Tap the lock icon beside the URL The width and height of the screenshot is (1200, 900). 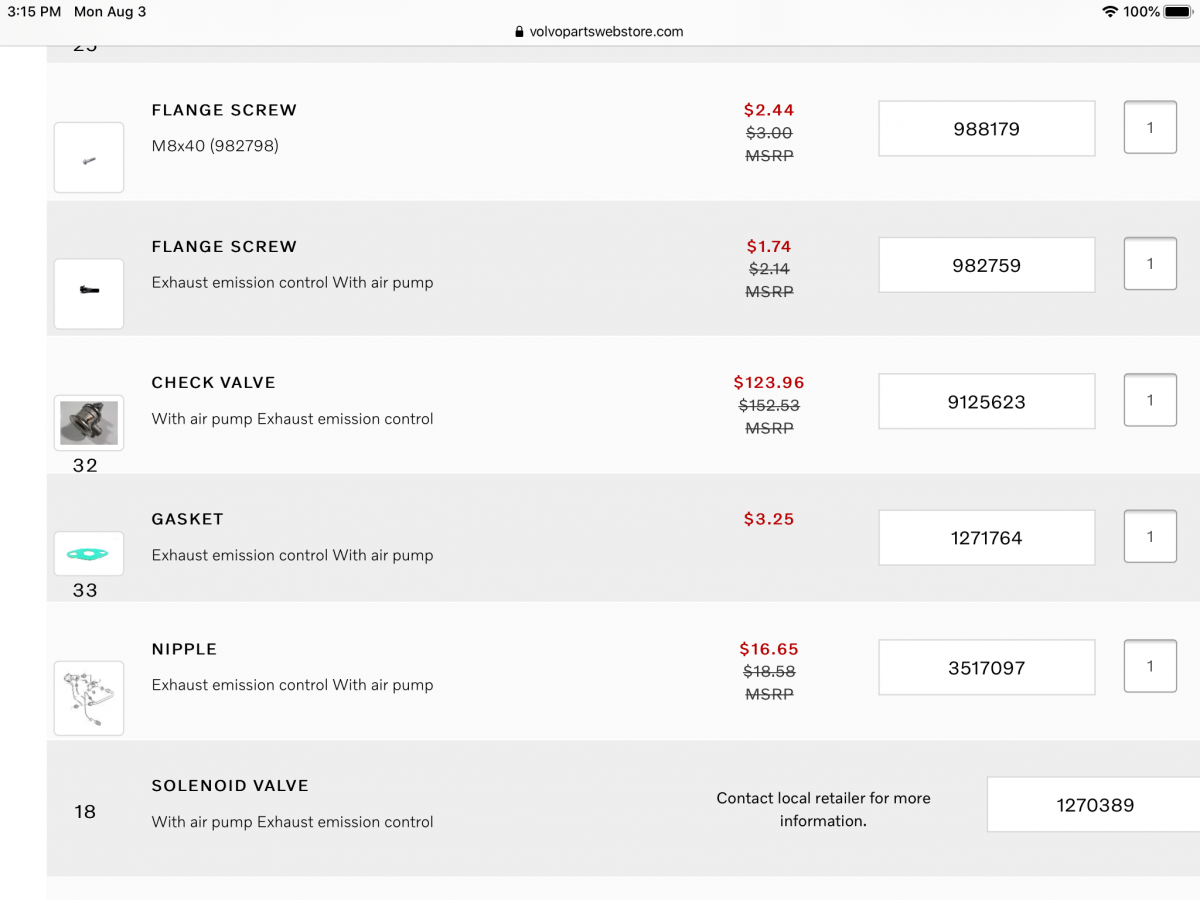pyautogui.click(x=519, y=32)
